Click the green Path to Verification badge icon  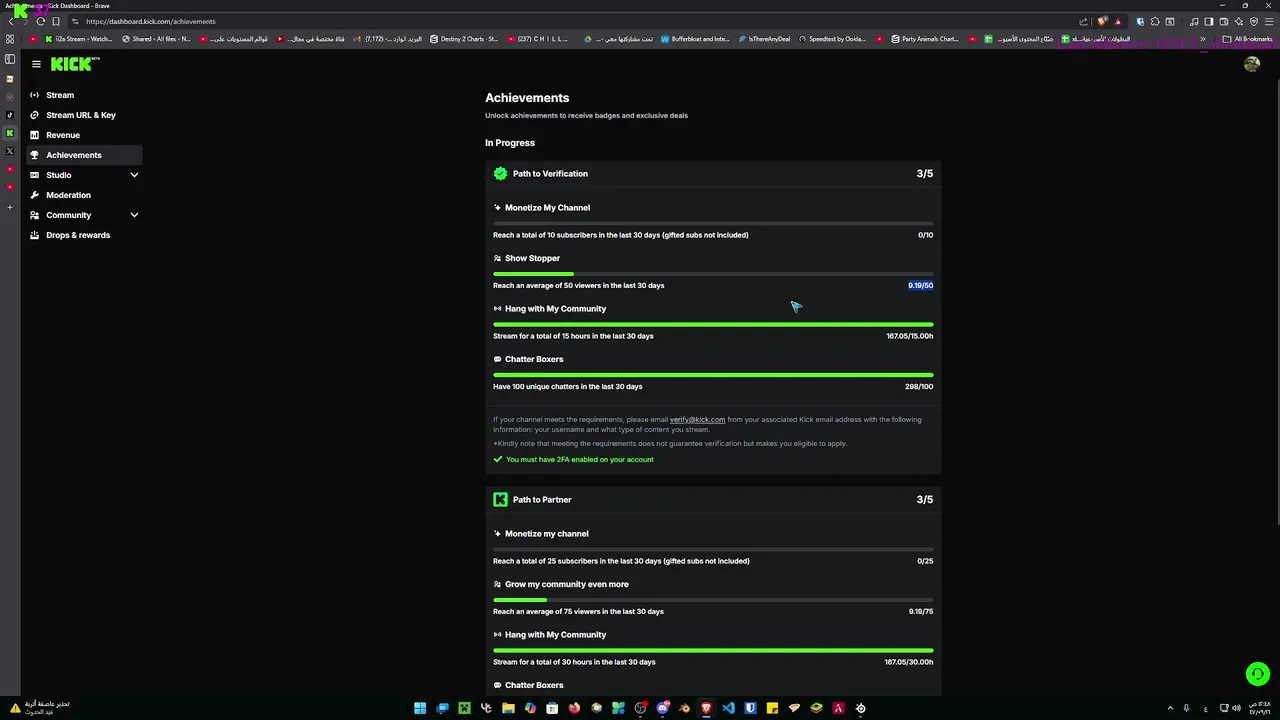pyautogui.click(x=500, y=173)
